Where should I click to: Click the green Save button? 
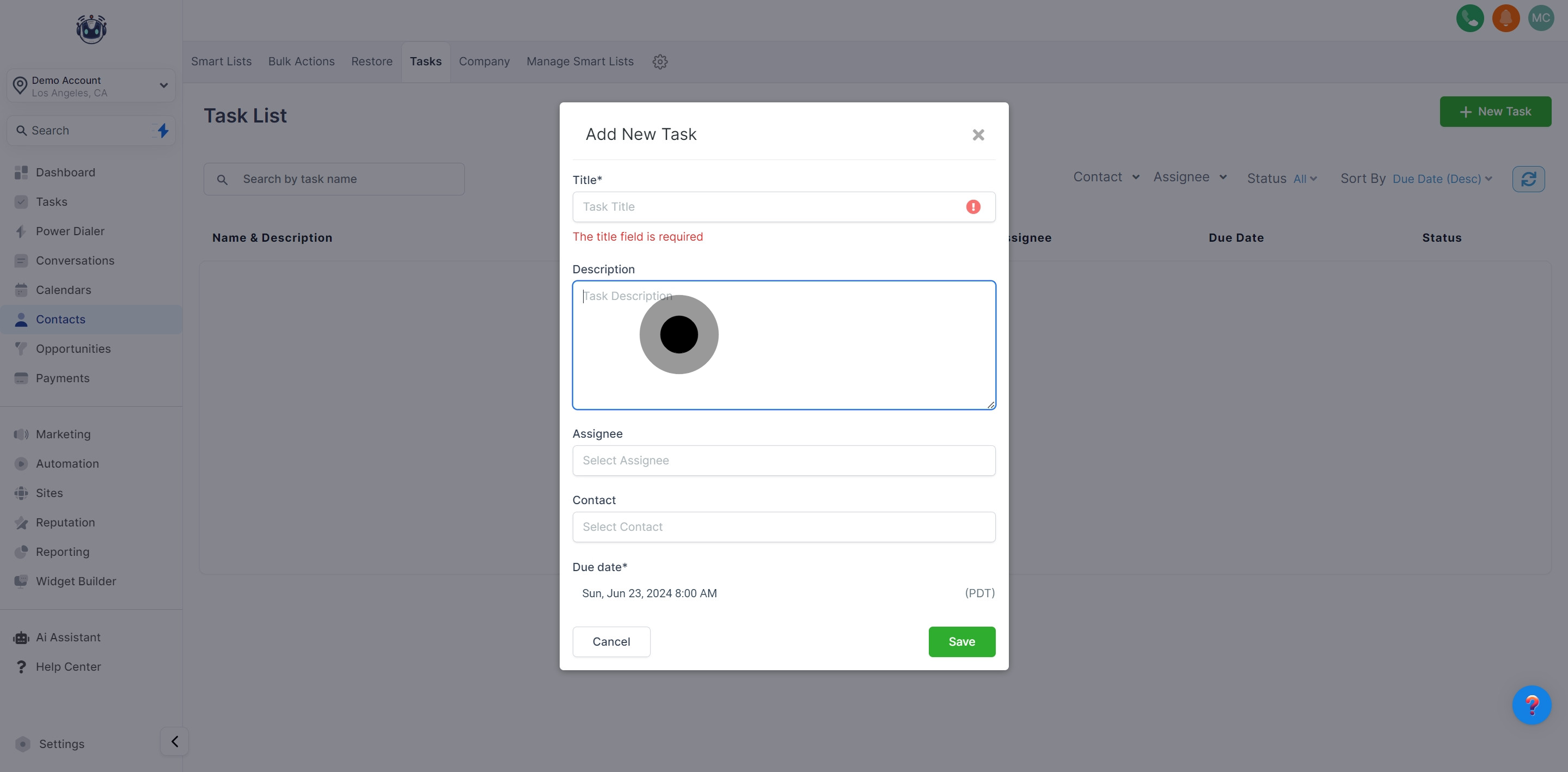[x=961, y=641]
